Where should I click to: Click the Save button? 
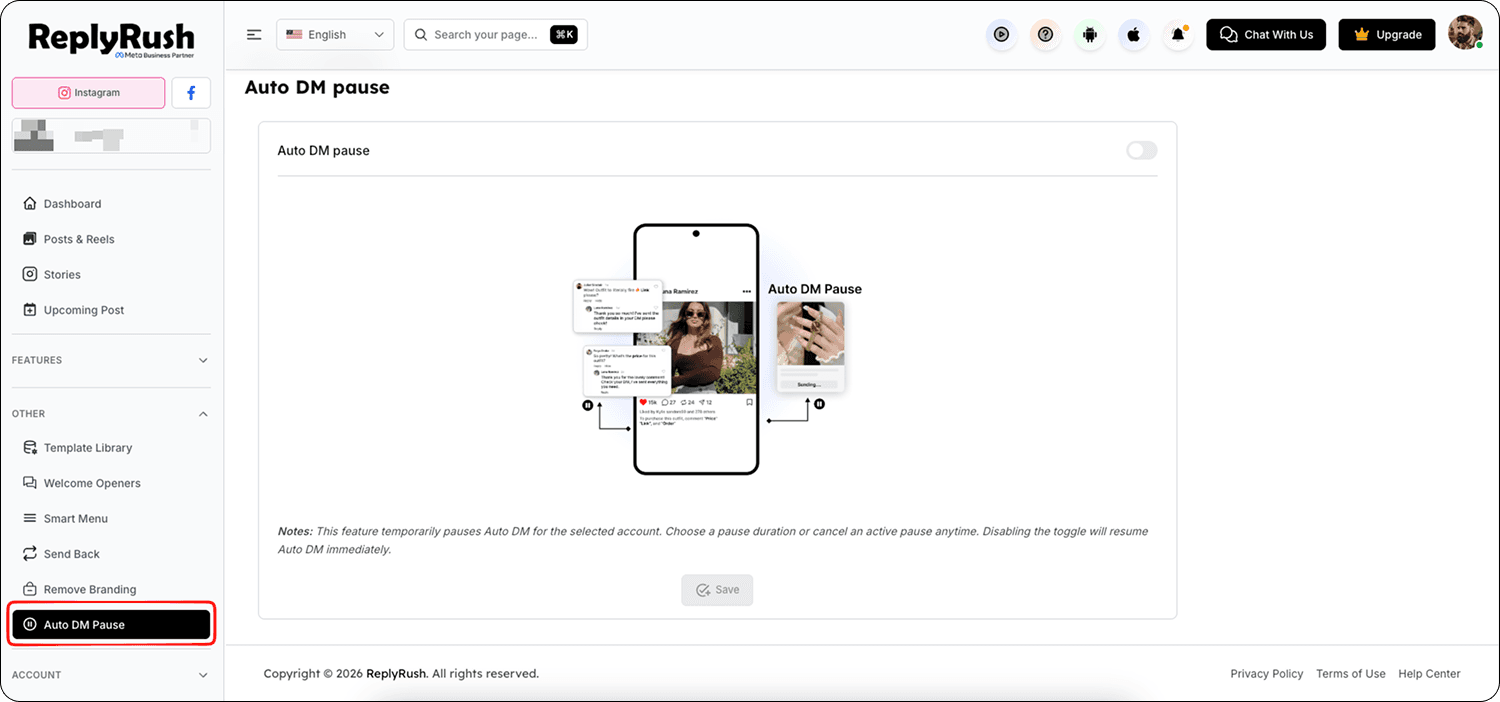[x=717, y=590]
